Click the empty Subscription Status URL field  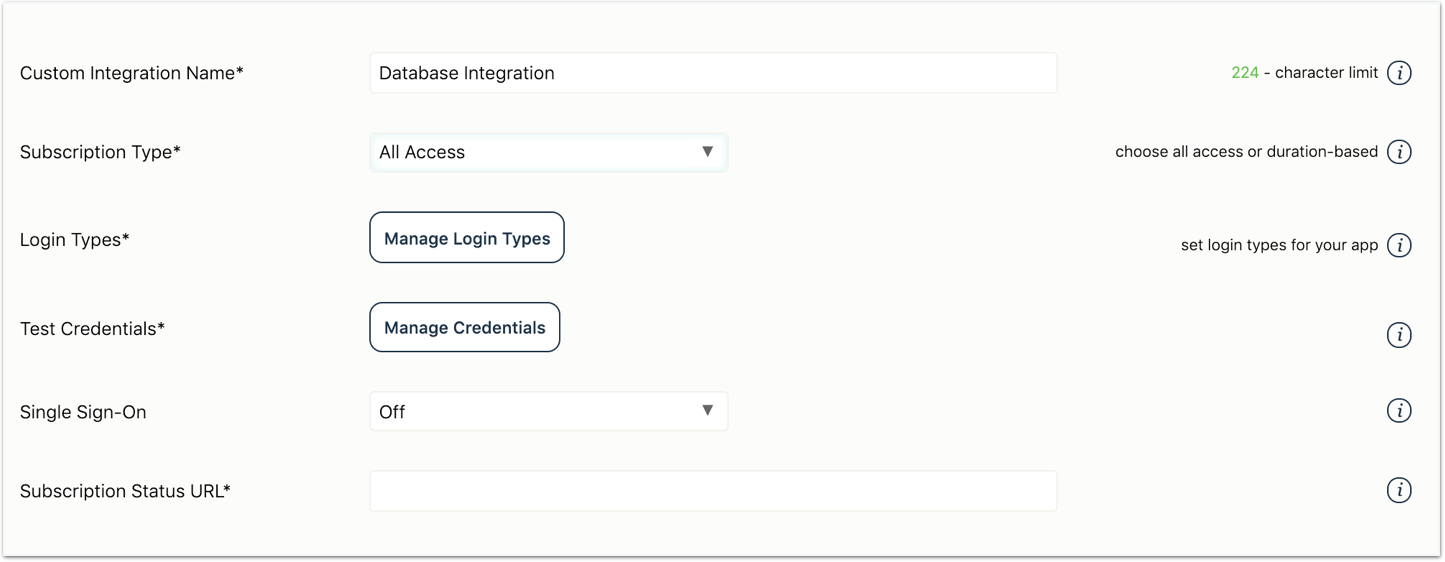pos(713,491)
